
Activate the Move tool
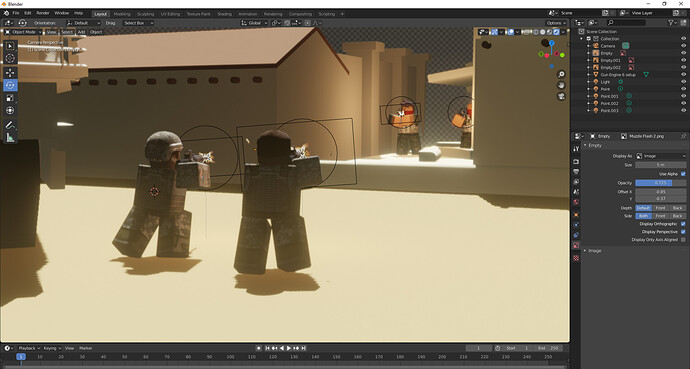tap(10, 73)
